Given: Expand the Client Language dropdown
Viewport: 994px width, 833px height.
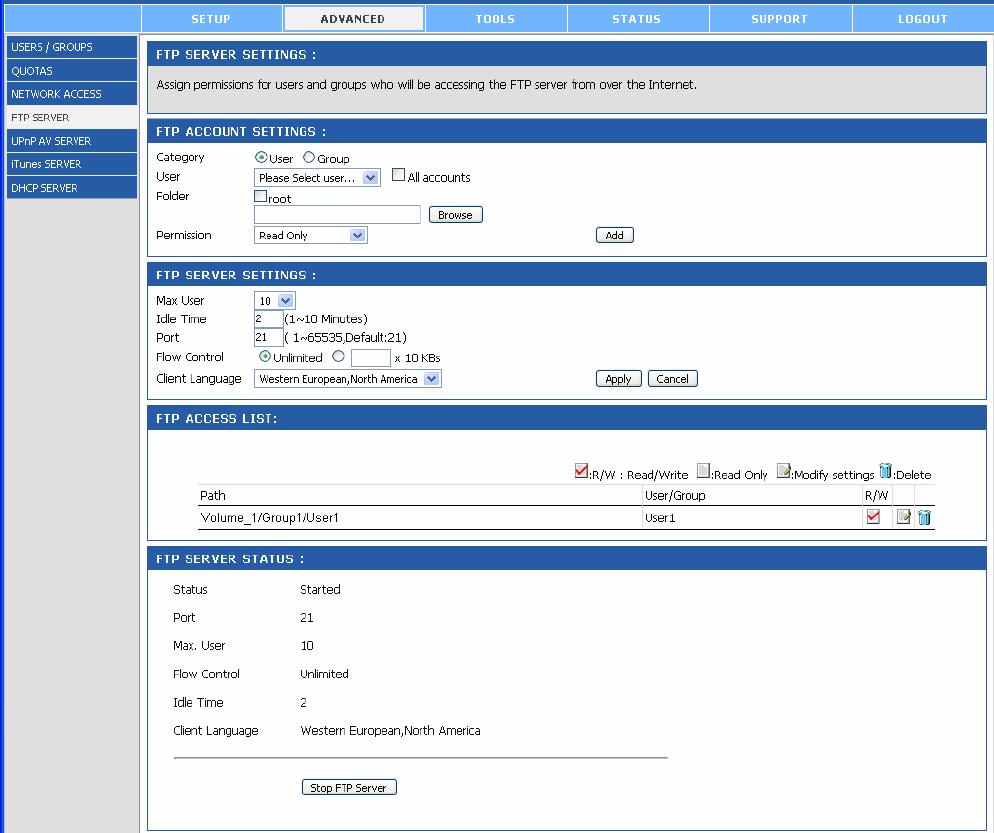Looking at the screenshot, I should (x=347, y=379).
